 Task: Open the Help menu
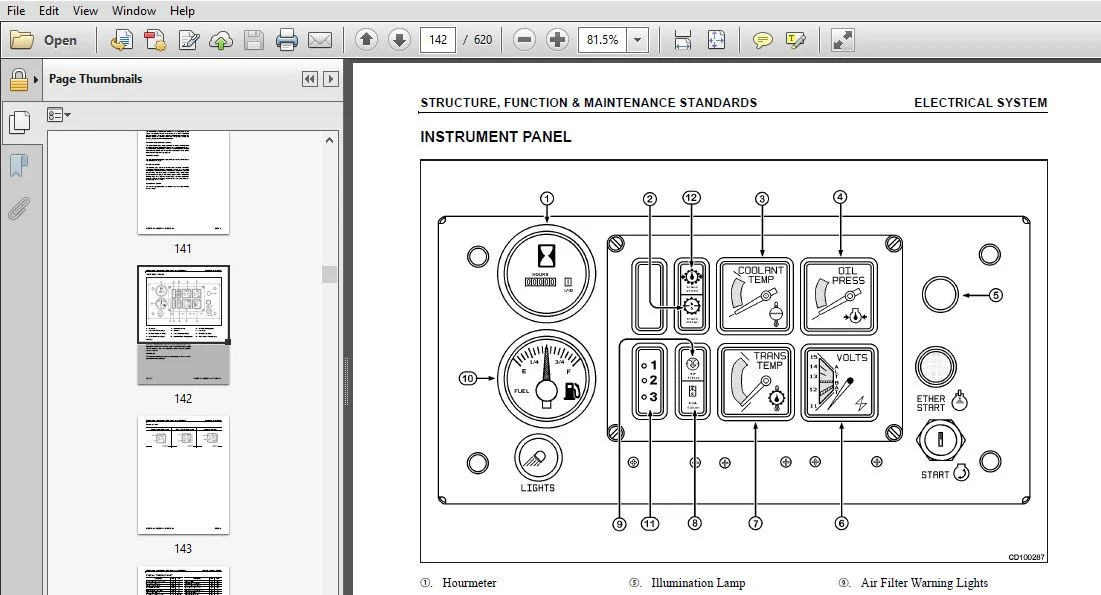tap(182, 11)
